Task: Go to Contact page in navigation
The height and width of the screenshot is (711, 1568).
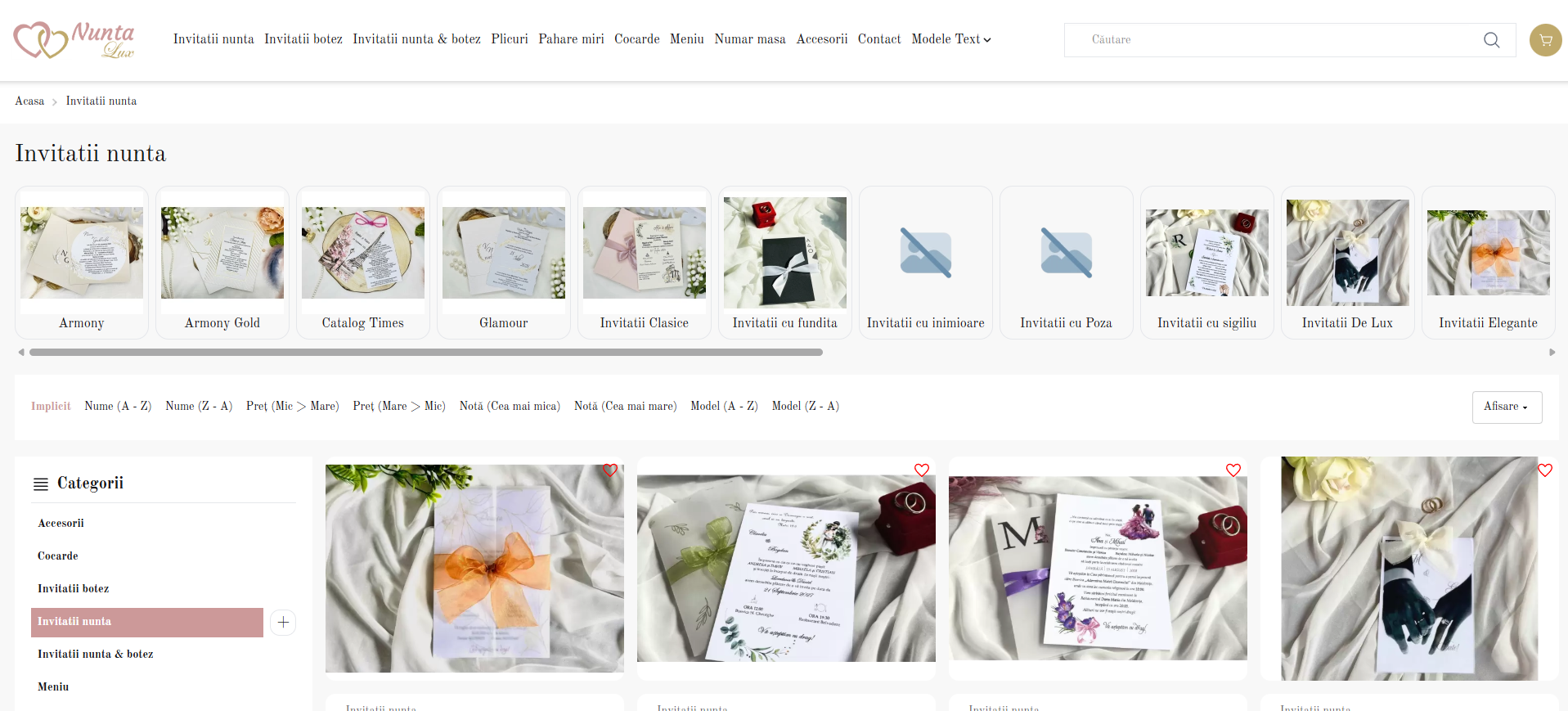Action: [878, 39]
